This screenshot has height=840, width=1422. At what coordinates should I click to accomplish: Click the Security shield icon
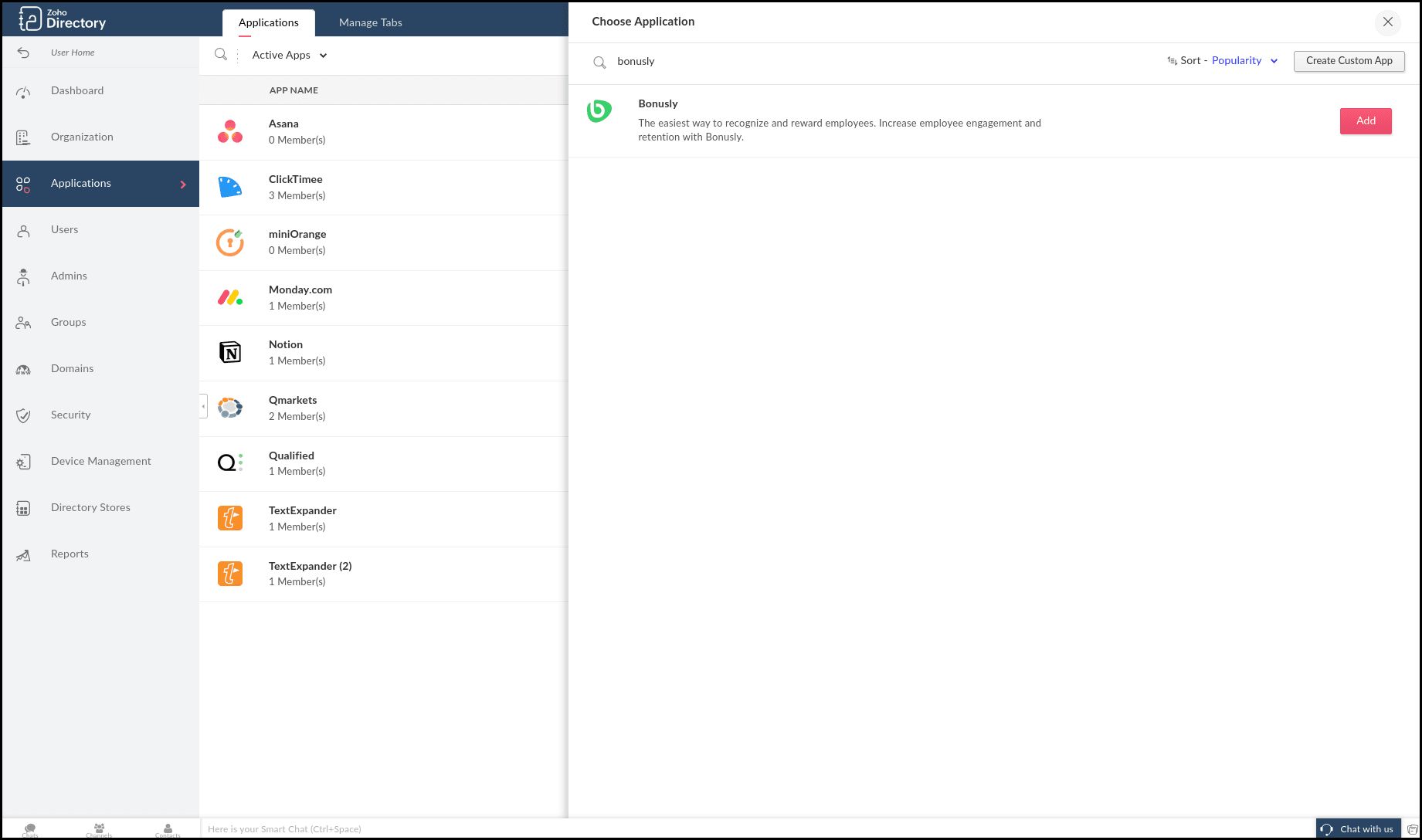pos(23,415)
